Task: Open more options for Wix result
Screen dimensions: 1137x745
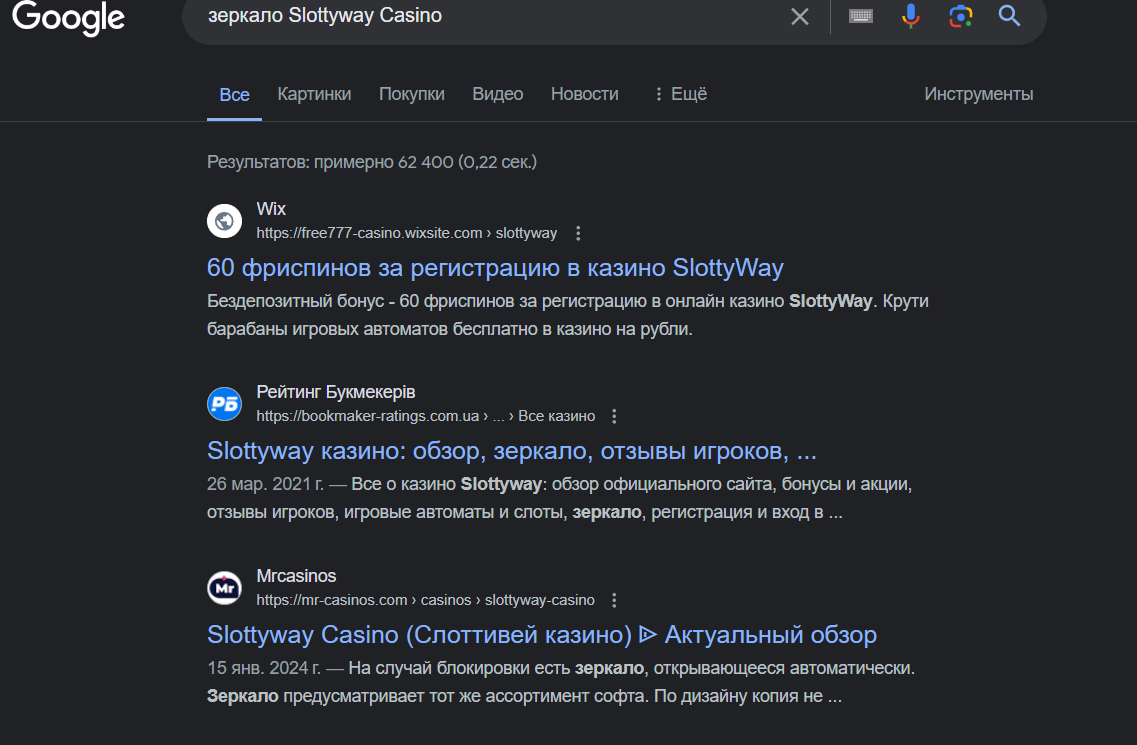Action: point(578,234)
